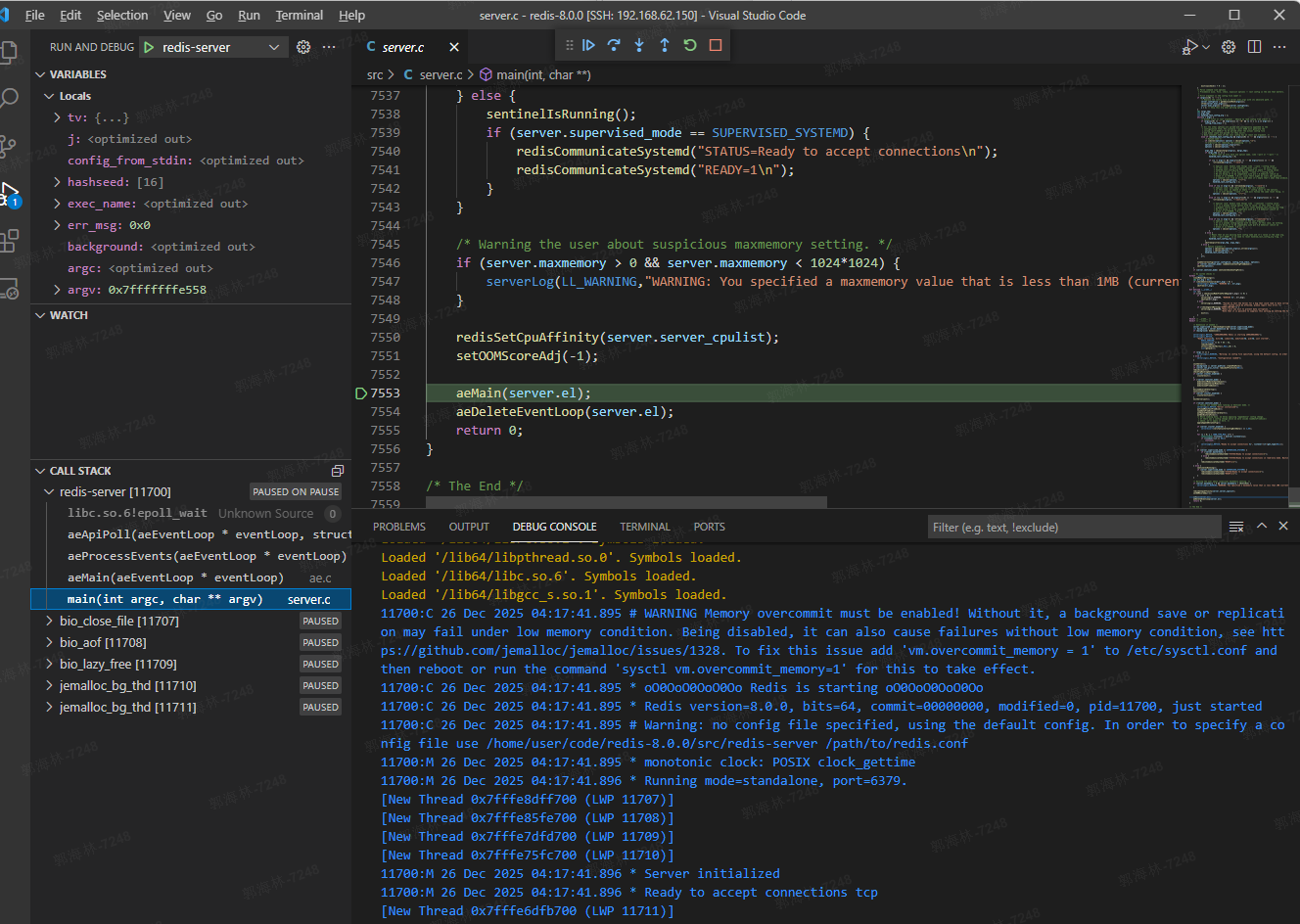This screenshot has width=1300, height=924.
Task: Switch to the PROBLEMS panel tab
Action: tap(399, 527)
